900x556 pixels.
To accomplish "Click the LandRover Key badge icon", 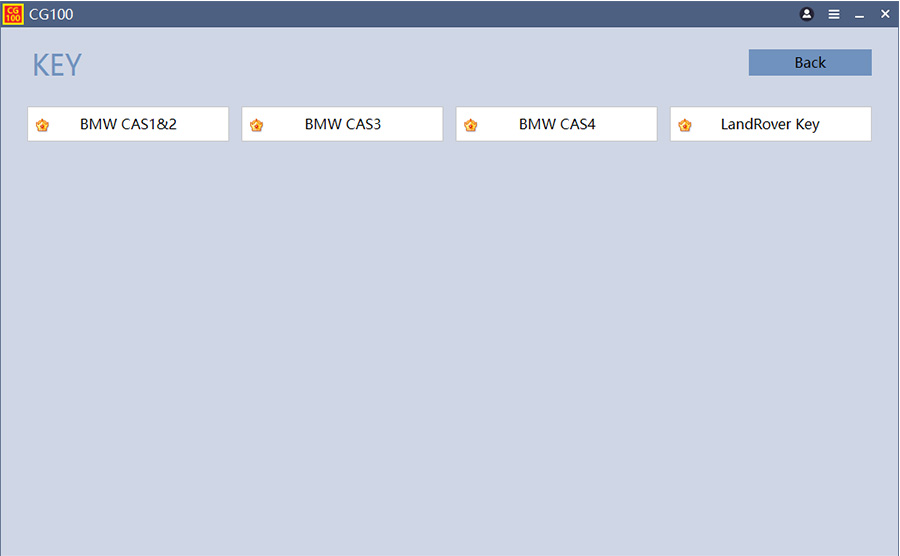I will pos(684,125).
